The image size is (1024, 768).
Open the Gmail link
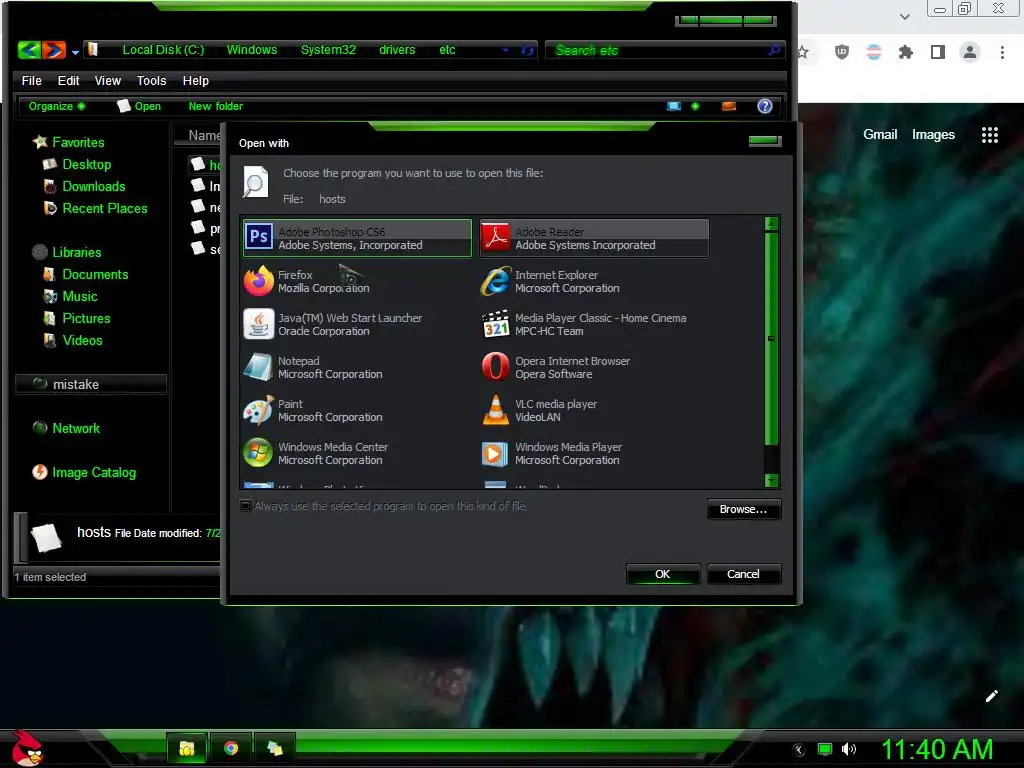880,135
